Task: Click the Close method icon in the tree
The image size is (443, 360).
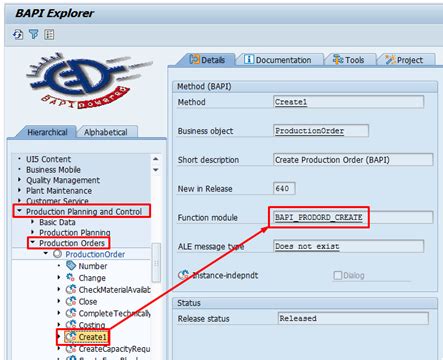Action: click(x=71, y=301)
